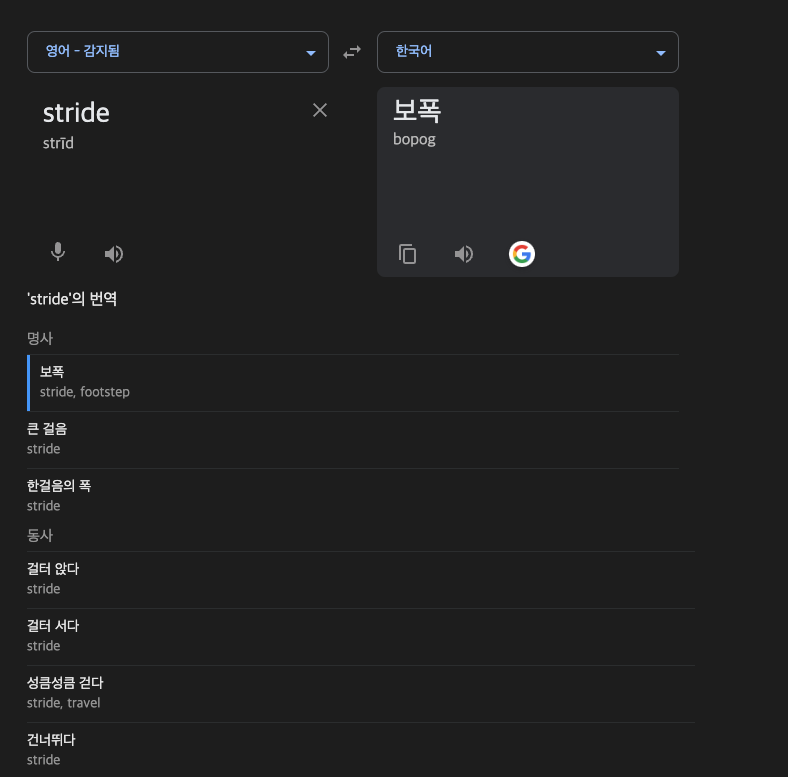The height and width of the screenshot is (777, 788).
Task: Listen to the pronunciation of 'stride'
Action: (114, 254)
